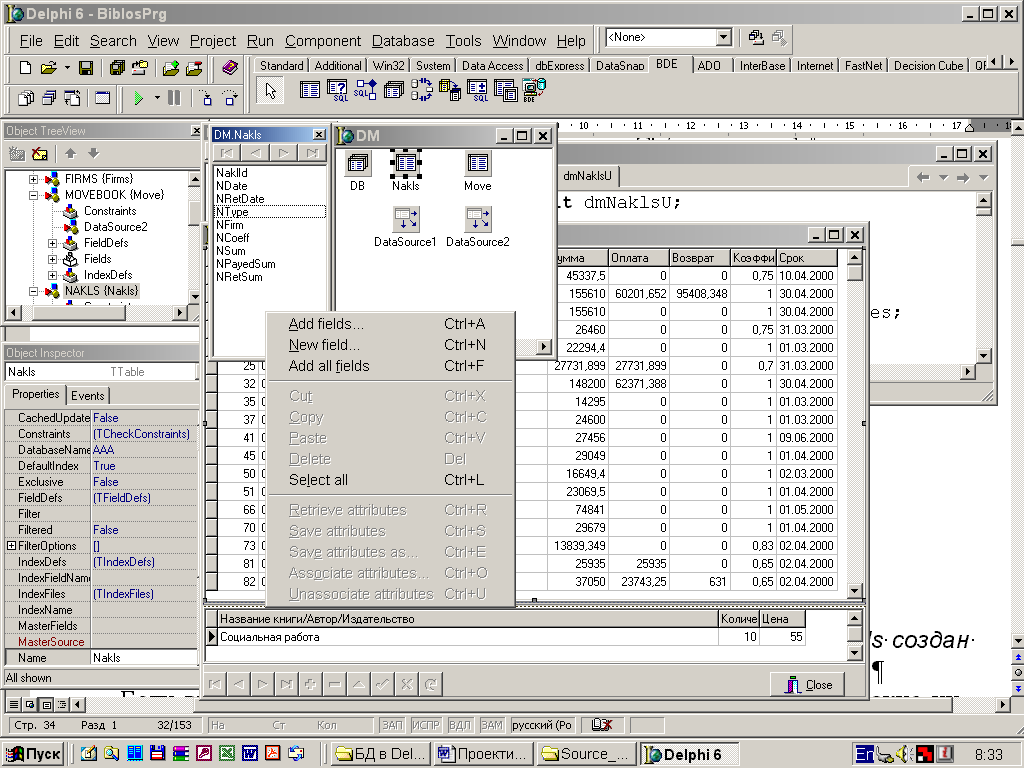This screenshot has width=1024, height=768.
Task: Click the NType field in DM.Nakls
Action: 269,212
